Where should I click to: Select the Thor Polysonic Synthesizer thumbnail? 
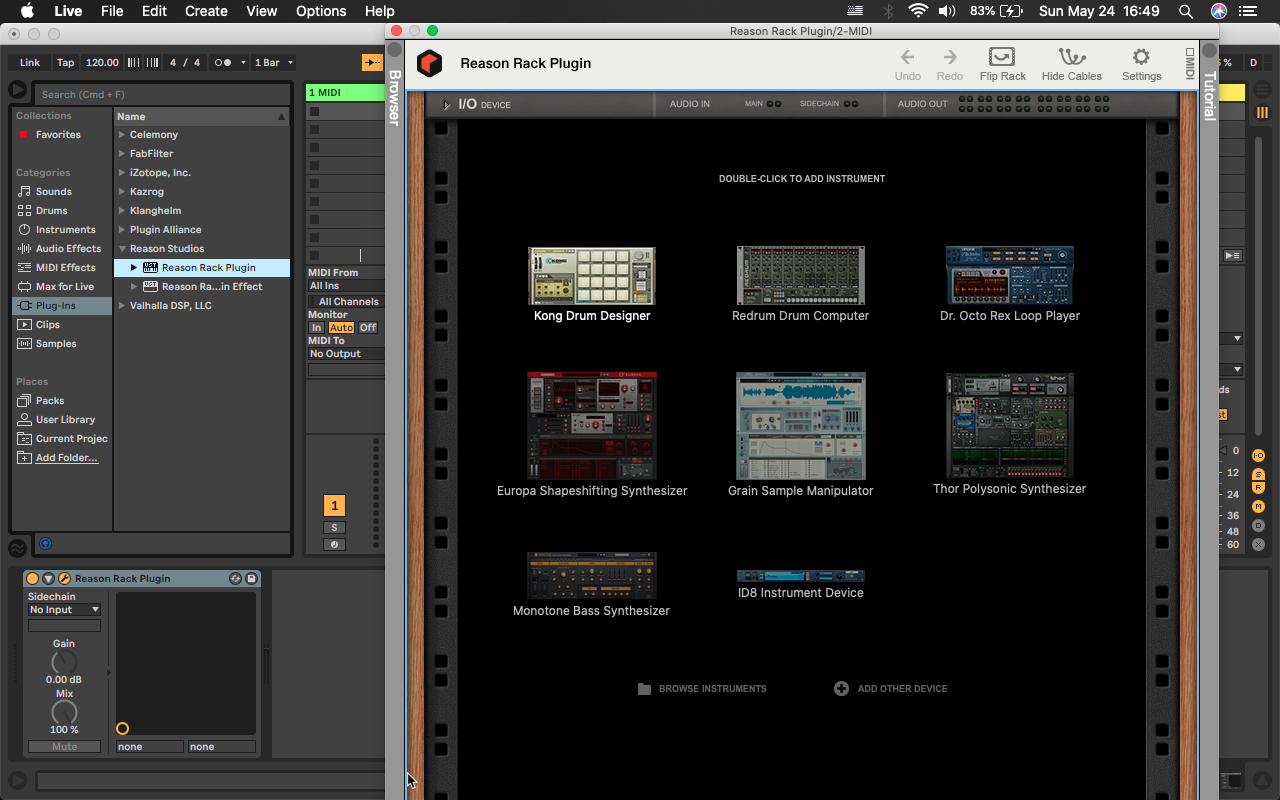[x=1010, y=426]
